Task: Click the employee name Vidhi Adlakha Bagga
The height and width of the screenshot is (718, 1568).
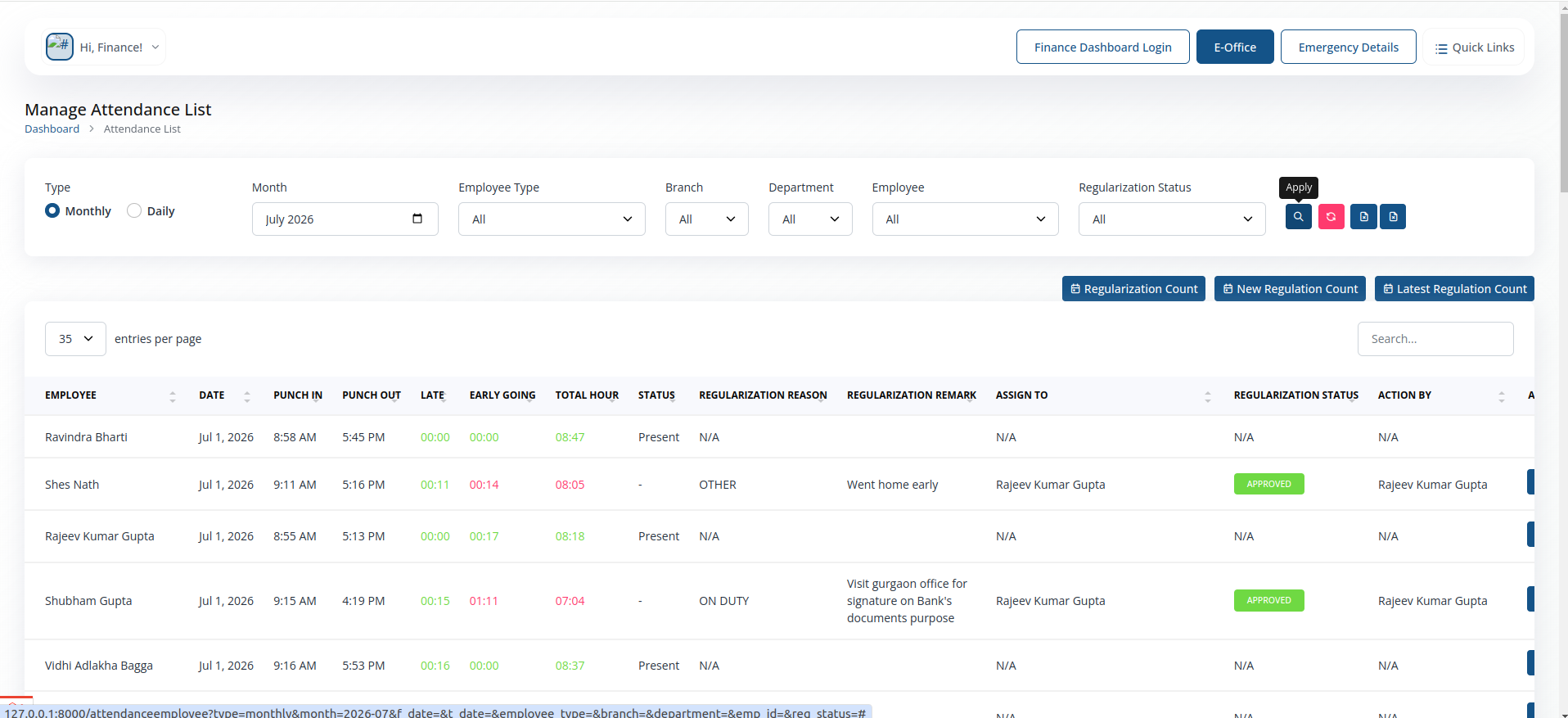Action: [x=99, y=666]
